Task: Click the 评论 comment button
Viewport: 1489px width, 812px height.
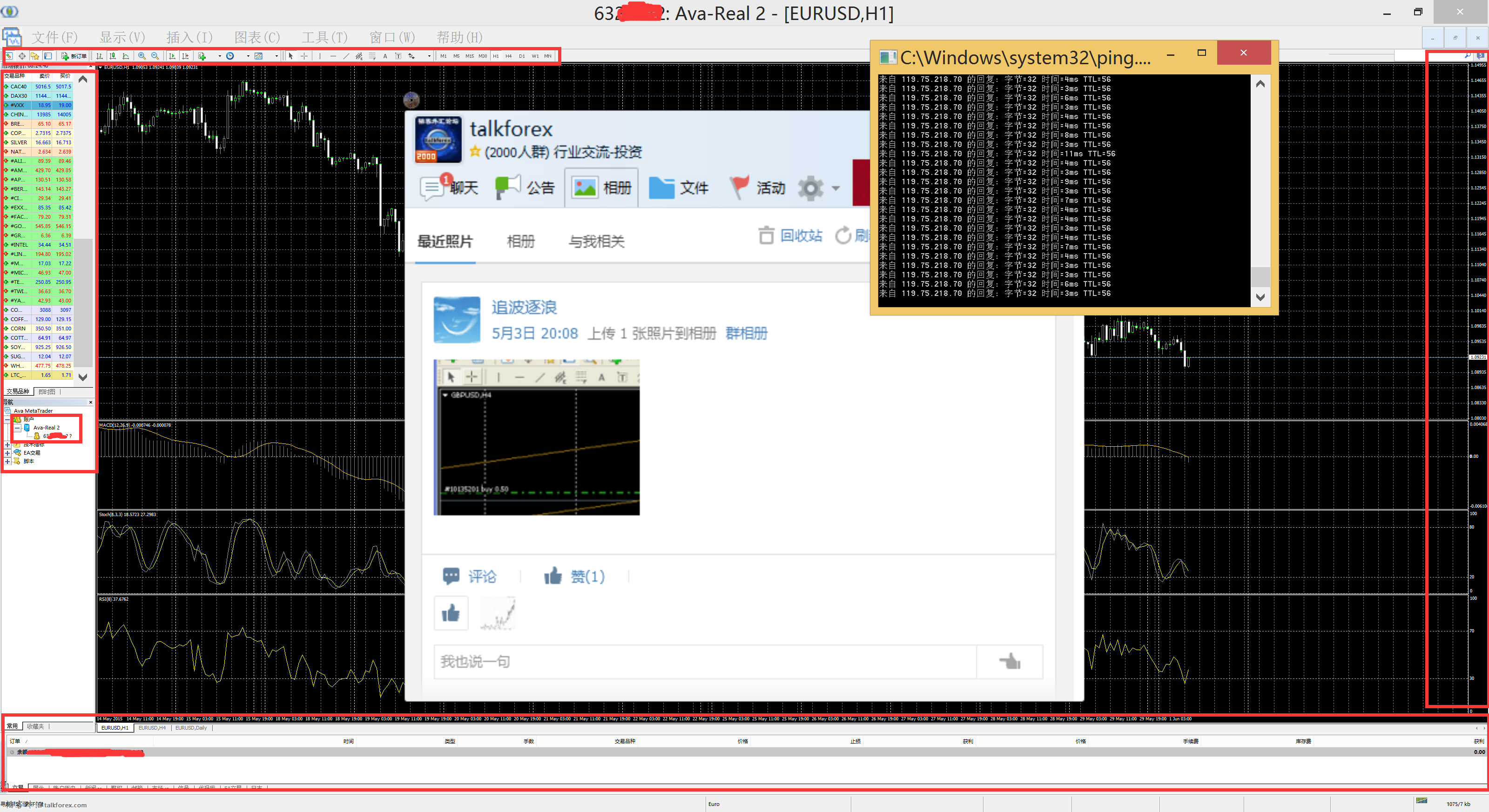Action: tap(469, 576)
